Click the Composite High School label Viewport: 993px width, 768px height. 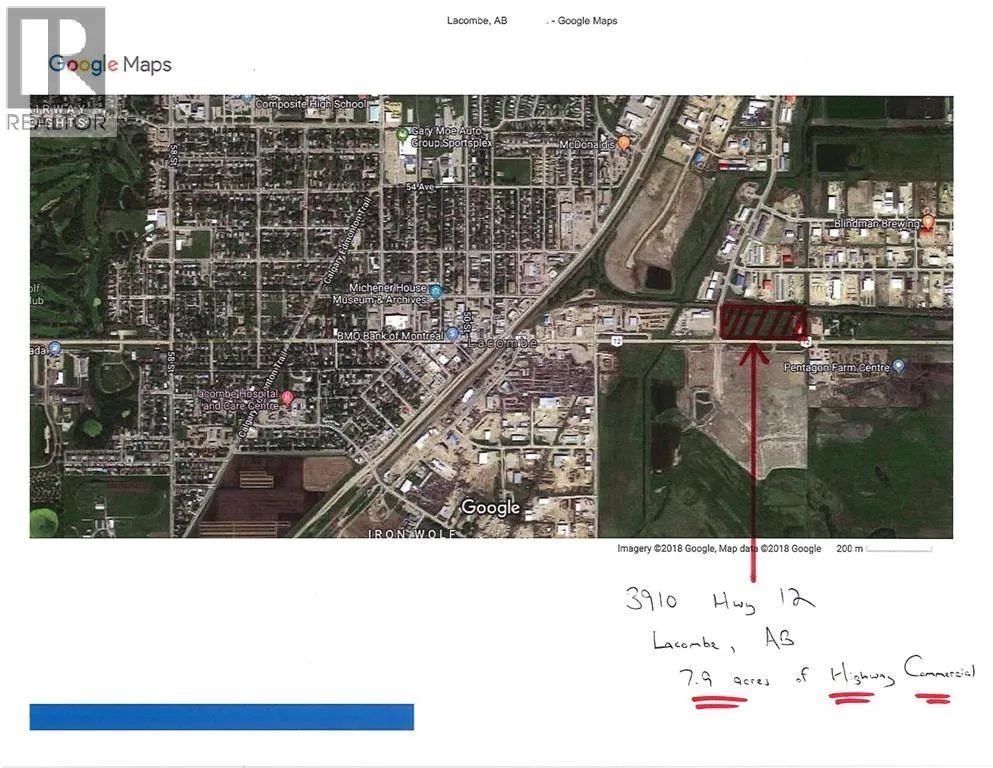point(310,103)
